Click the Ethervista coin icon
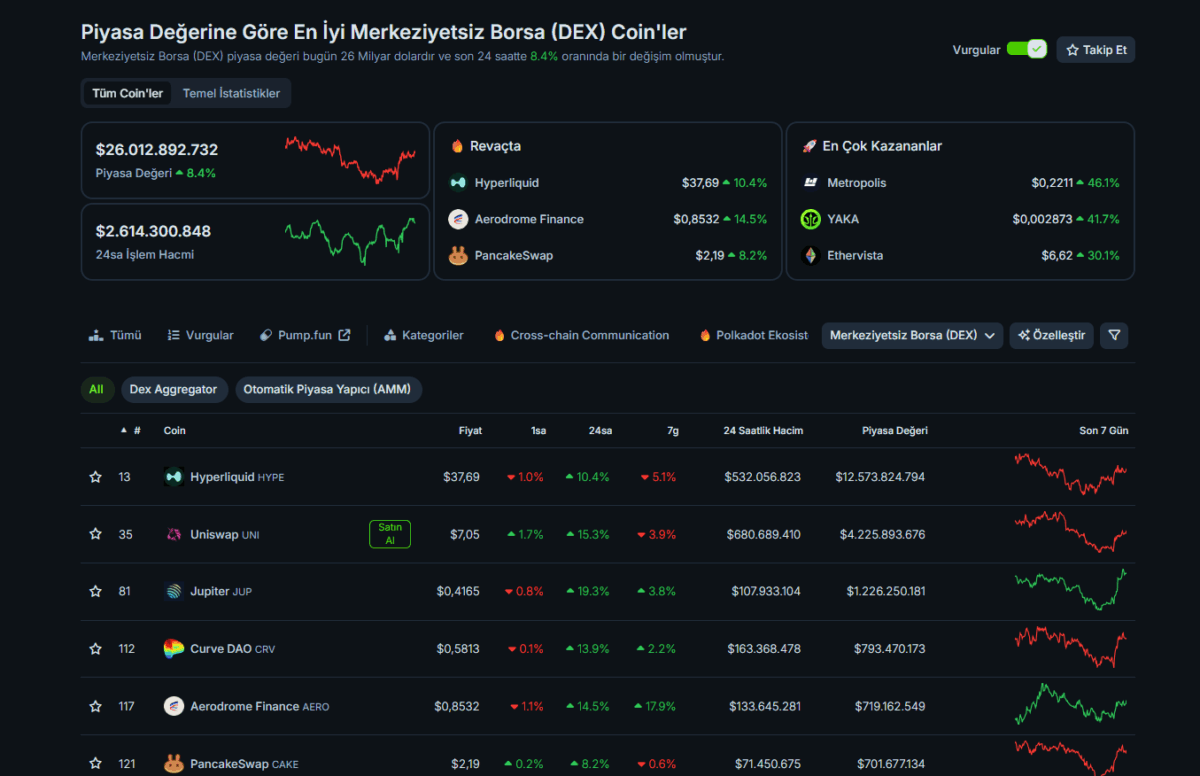This screenshot has height=776, width=1200. [x=810, y=255]
